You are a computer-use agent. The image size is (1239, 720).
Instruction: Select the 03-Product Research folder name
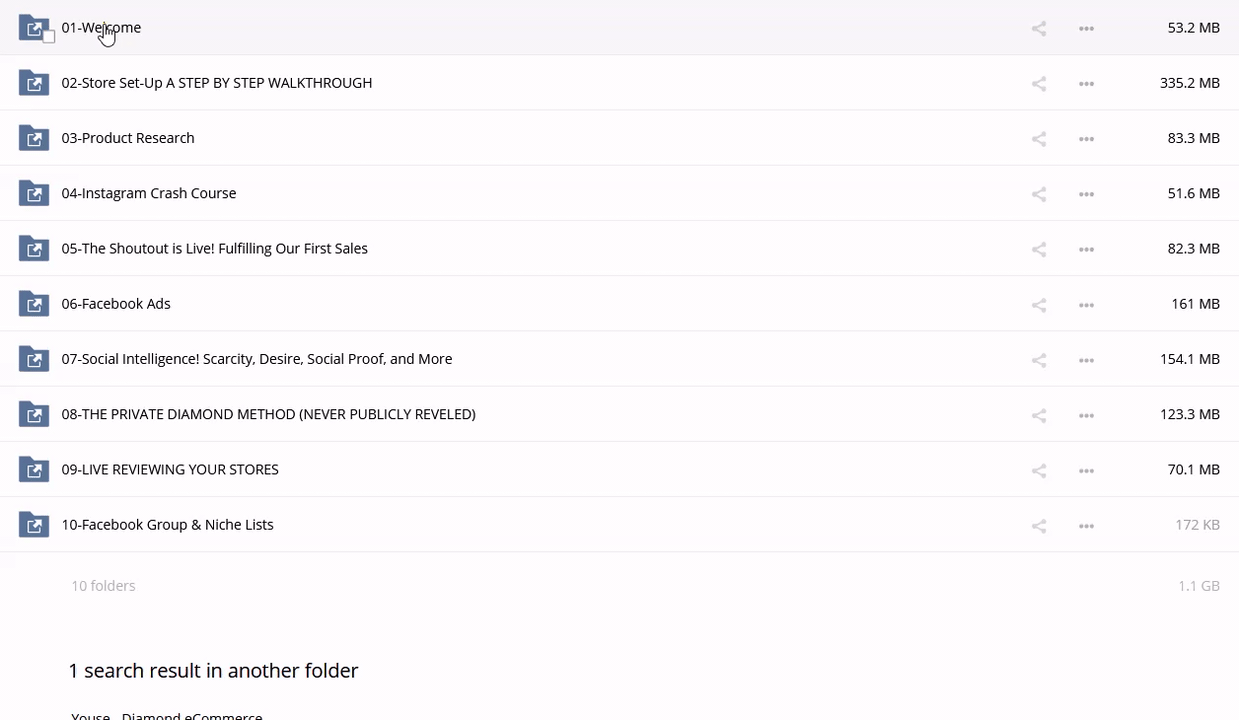coord(128,138)
